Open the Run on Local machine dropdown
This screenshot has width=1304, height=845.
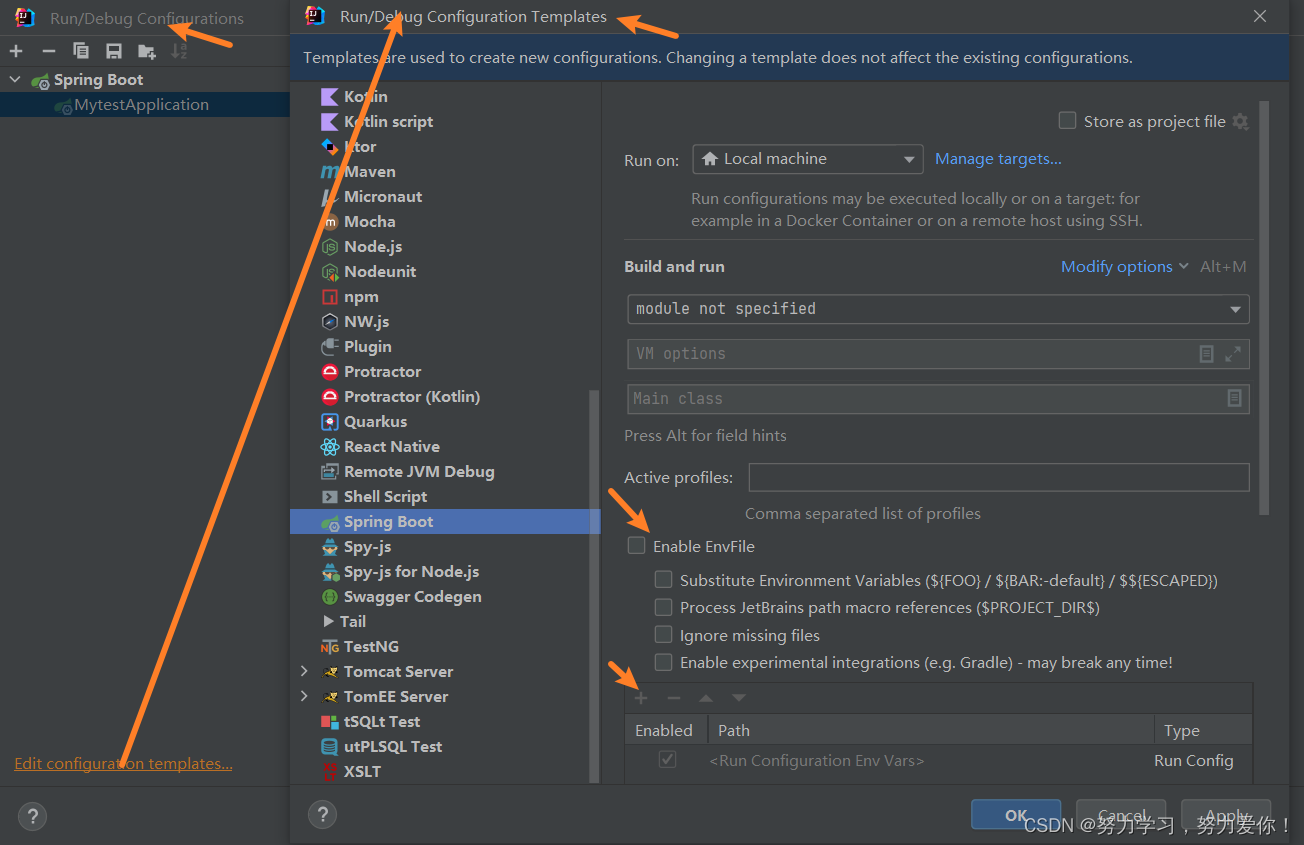pyautogui.click(x=807, y=159)
